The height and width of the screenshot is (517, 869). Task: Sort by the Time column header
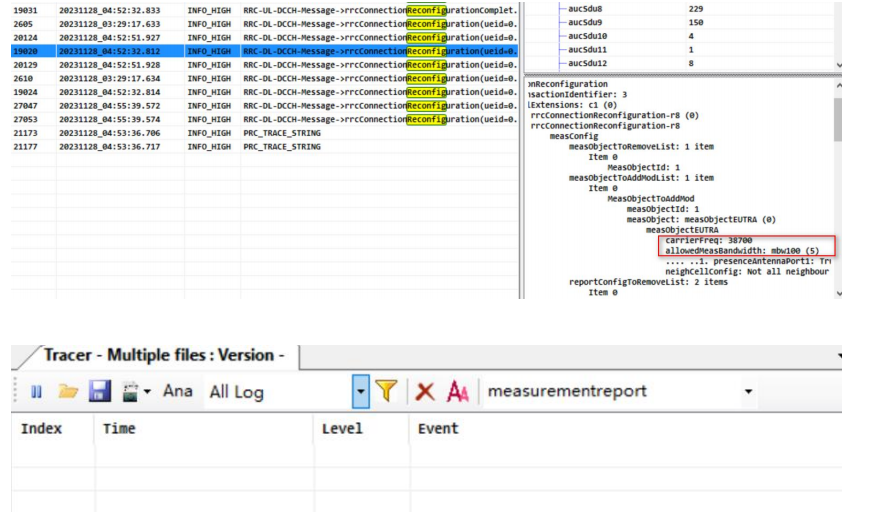[x=119, y=429]
